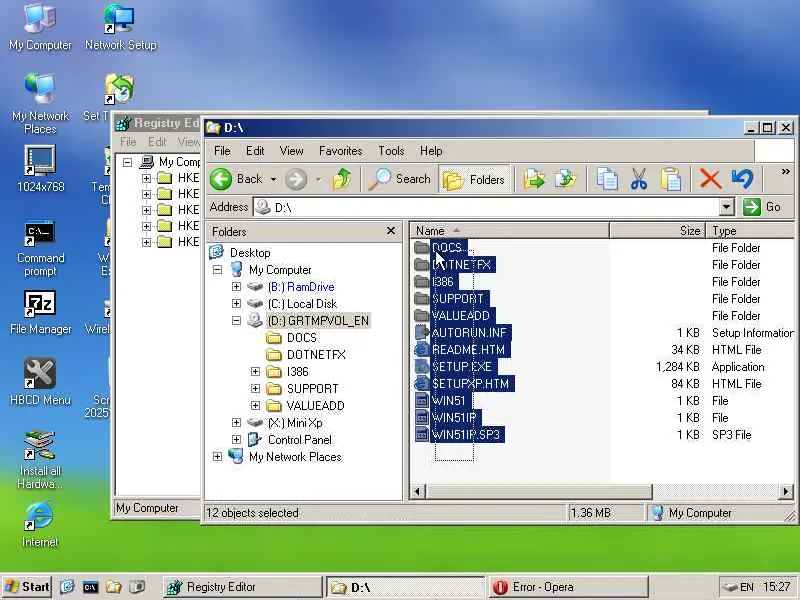Expand Control Panel tree node
800x600 pixels.
point(236,440)
